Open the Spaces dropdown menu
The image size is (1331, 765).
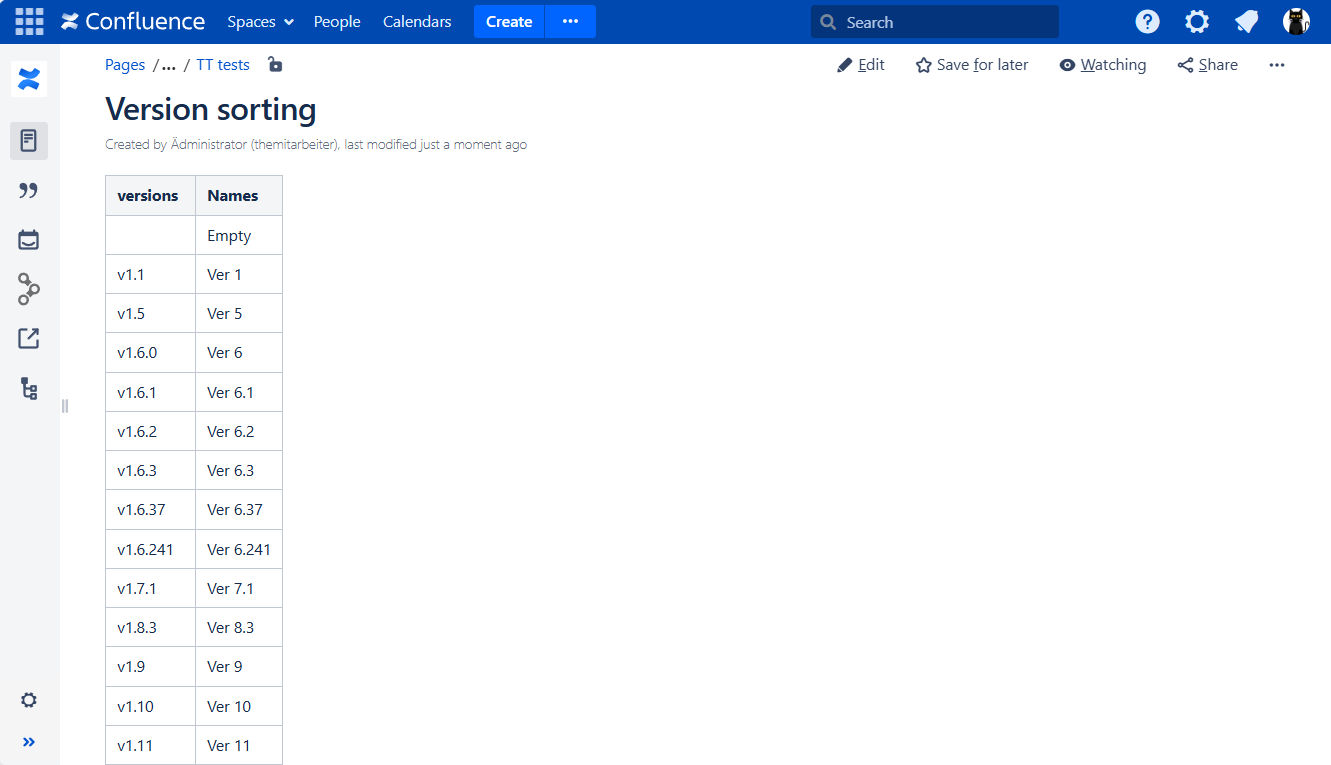(x=260, y=22)
